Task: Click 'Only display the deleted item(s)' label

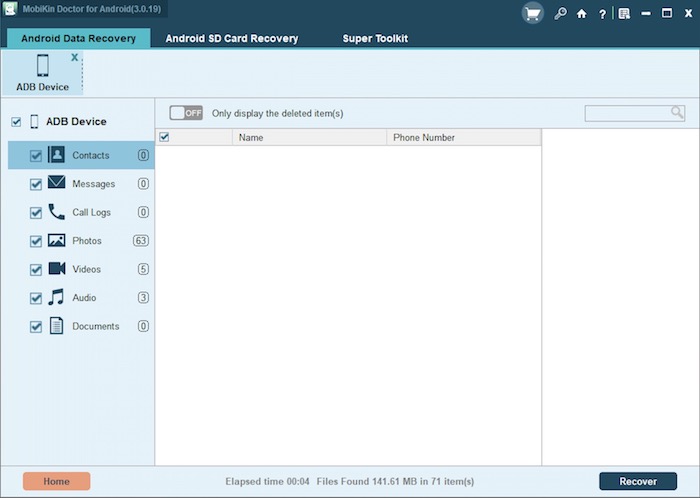Action: click(x=278, y=113)
